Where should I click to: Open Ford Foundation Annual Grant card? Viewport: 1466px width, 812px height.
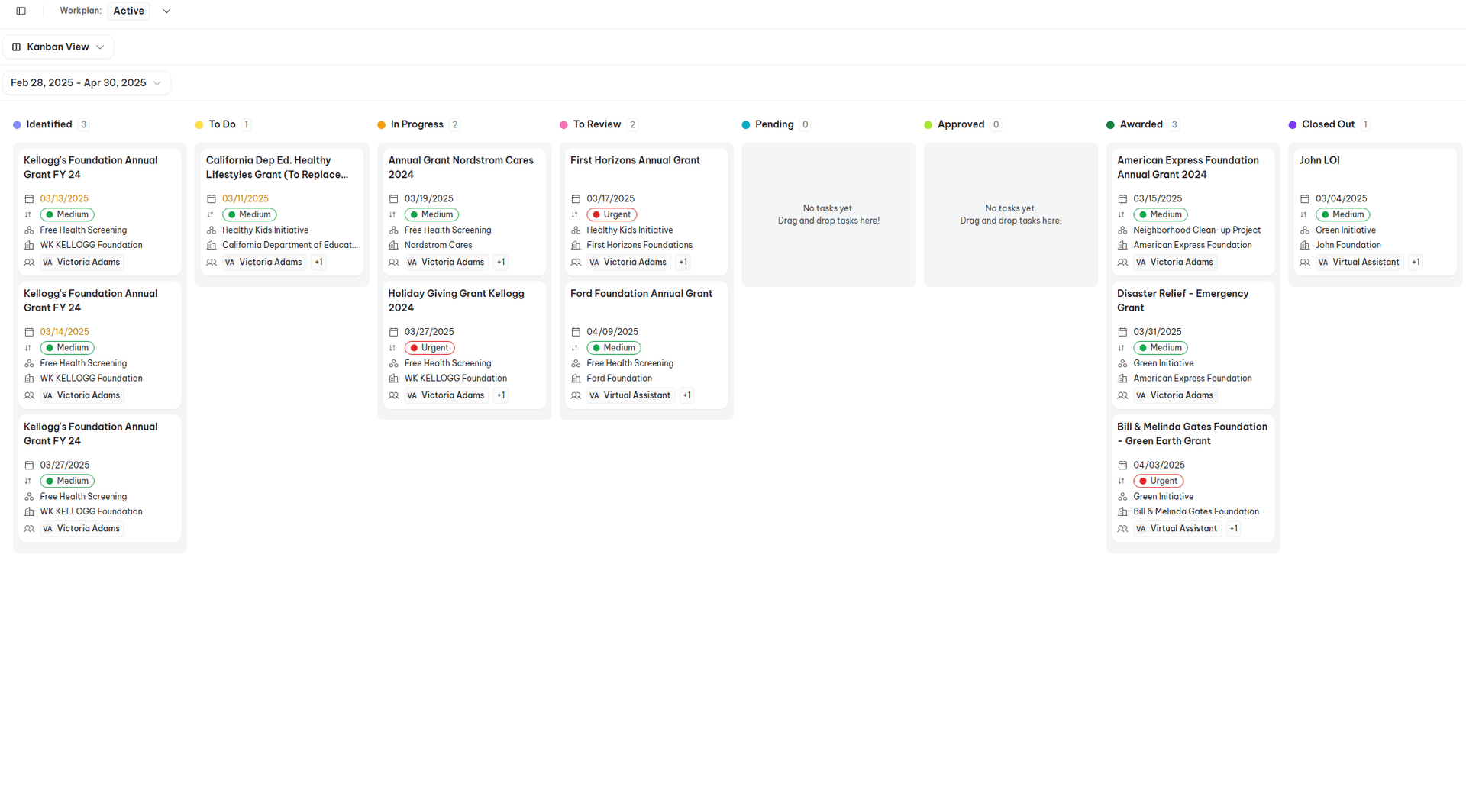pyautogui.click(x=647, y=345)
